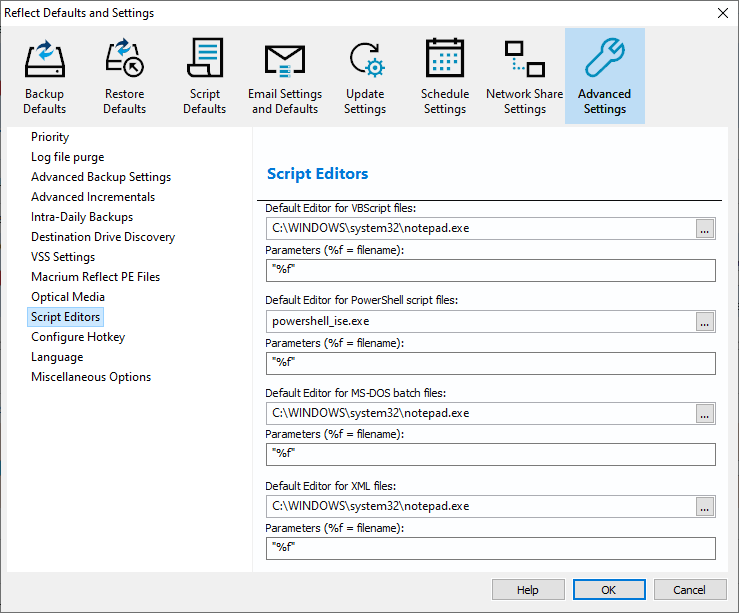The image size is (739, 613).
Task: Open Email Settings and Defaults
Action: [x=285, y=76]
